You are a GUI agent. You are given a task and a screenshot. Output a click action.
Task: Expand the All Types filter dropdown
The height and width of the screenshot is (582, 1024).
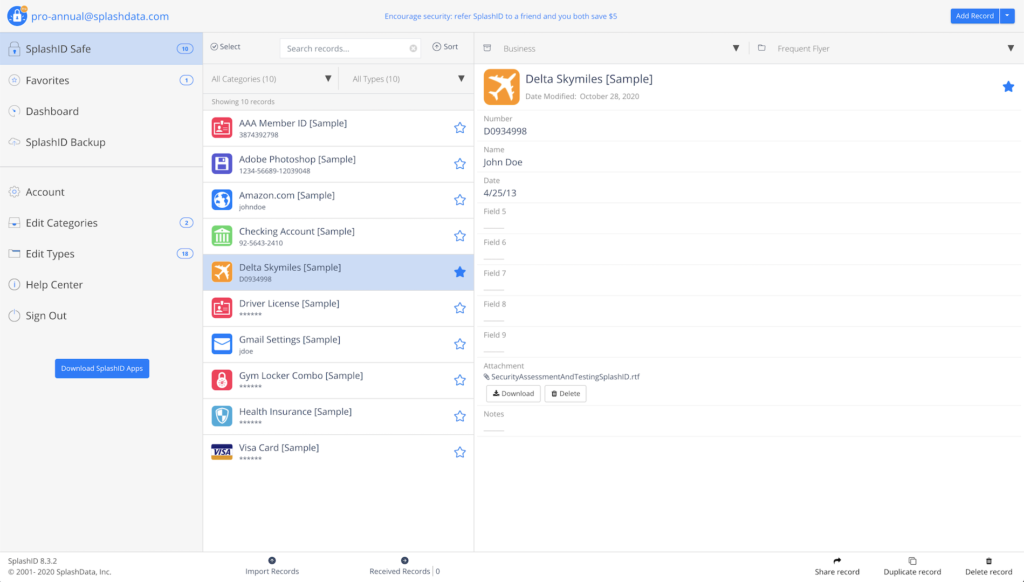[461, 79]
